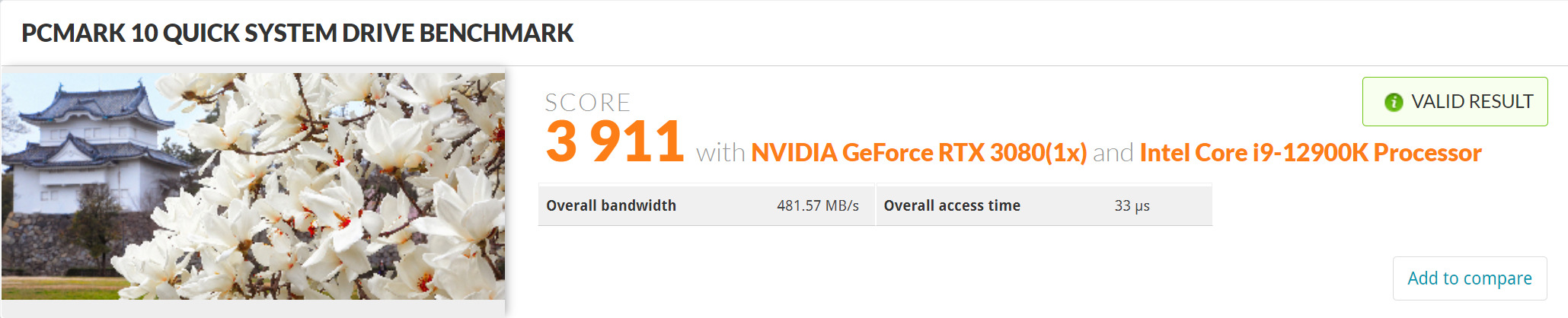
Task: Click the word "with" after the score
Action: click(720, 153)
